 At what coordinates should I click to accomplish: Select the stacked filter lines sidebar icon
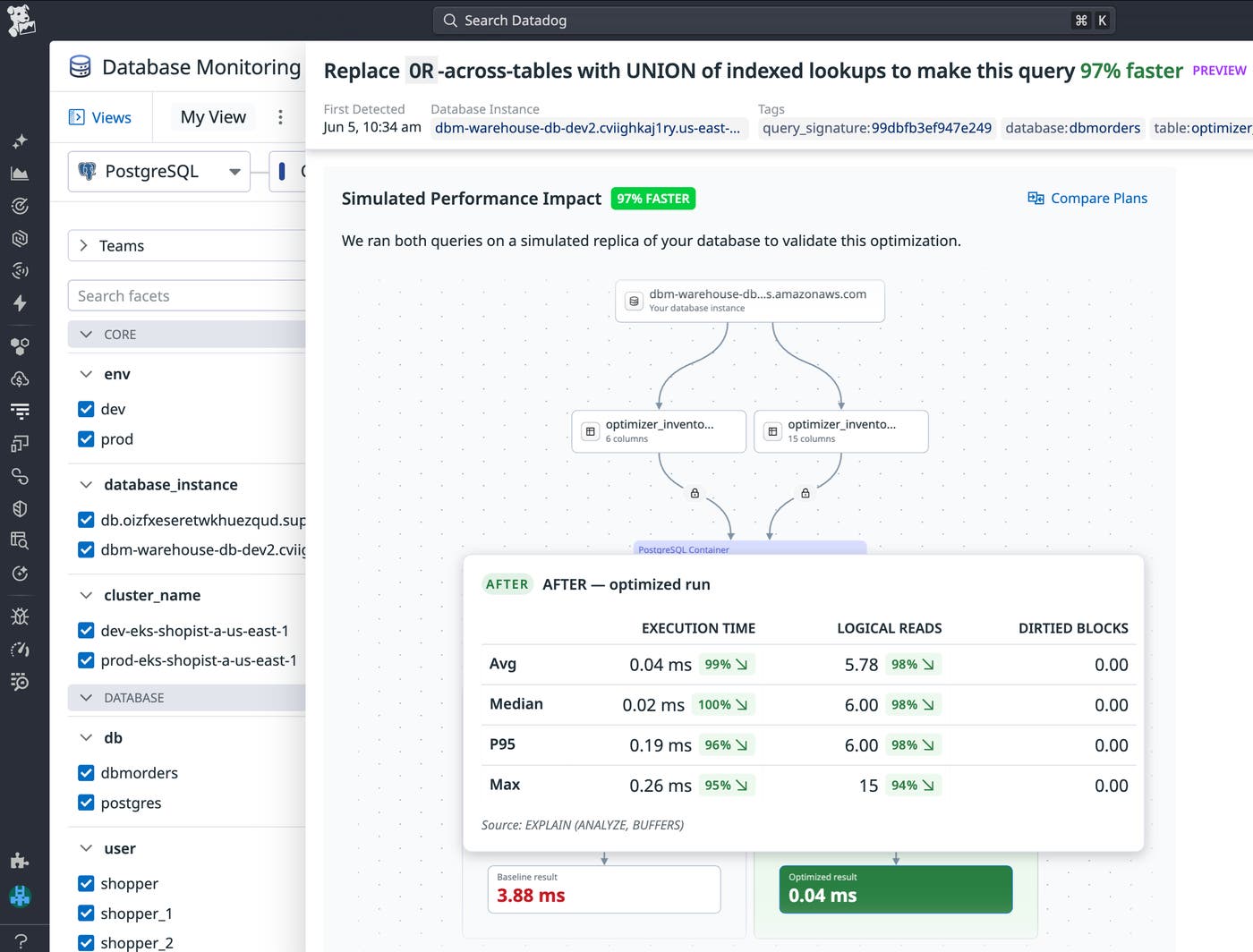coord(20,411)
